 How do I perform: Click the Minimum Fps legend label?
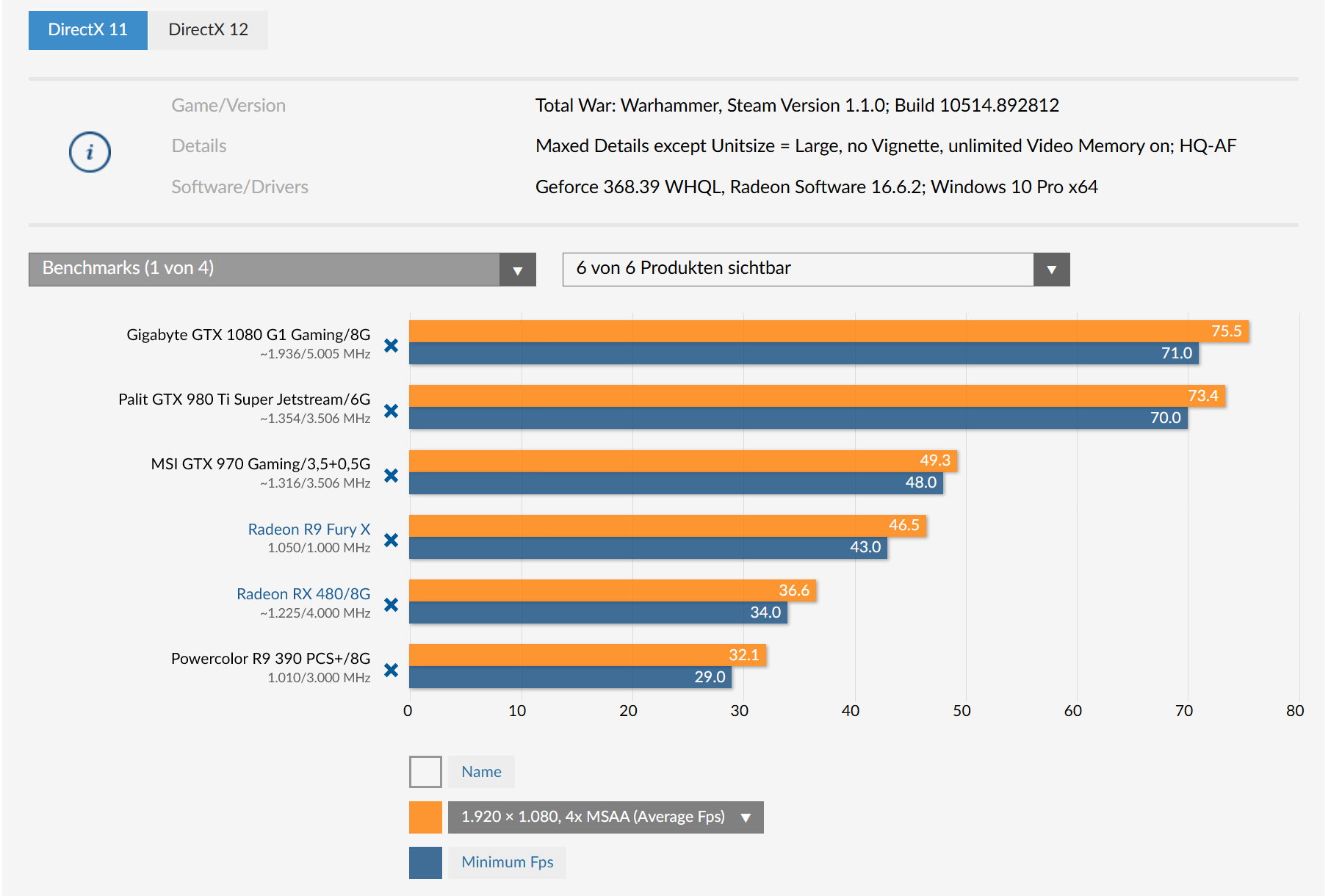[x=507, y=862]
